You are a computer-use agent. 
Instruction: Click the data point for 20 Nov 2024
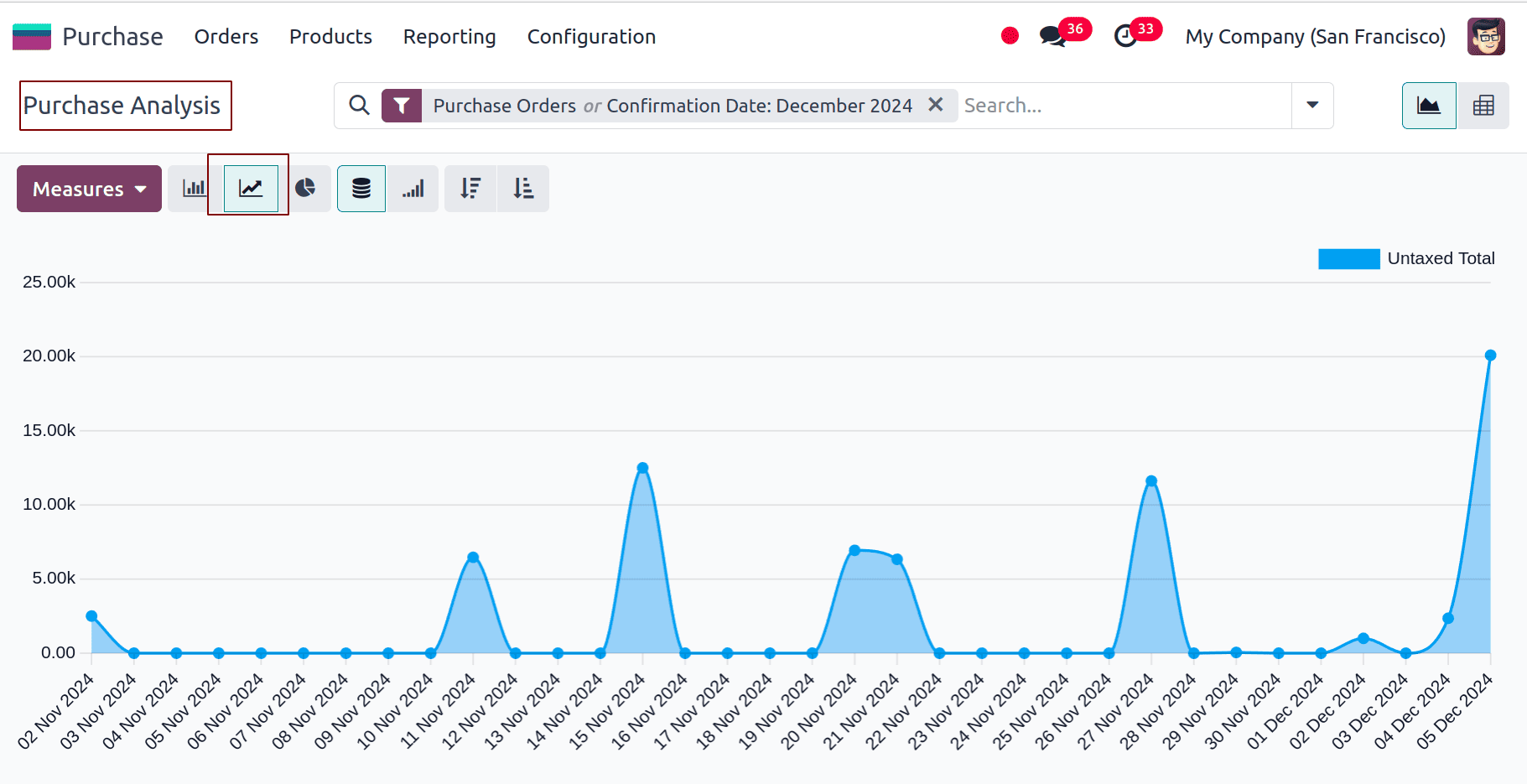coord(854,551)
